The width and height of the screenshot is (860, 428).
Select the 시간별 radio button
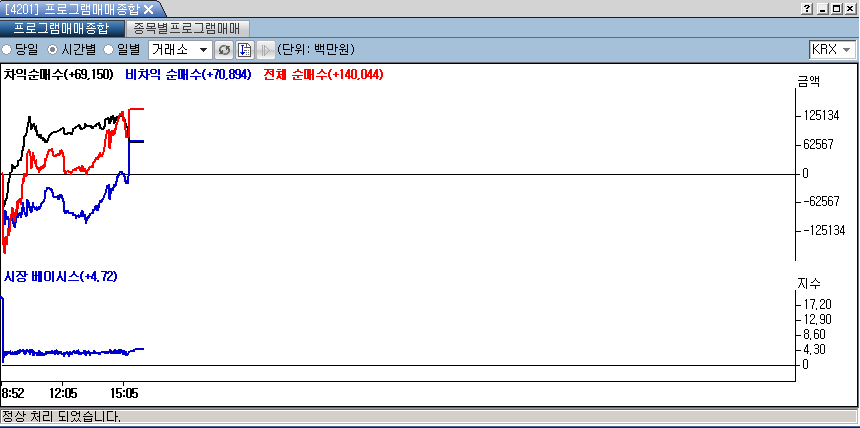point(53,50)
